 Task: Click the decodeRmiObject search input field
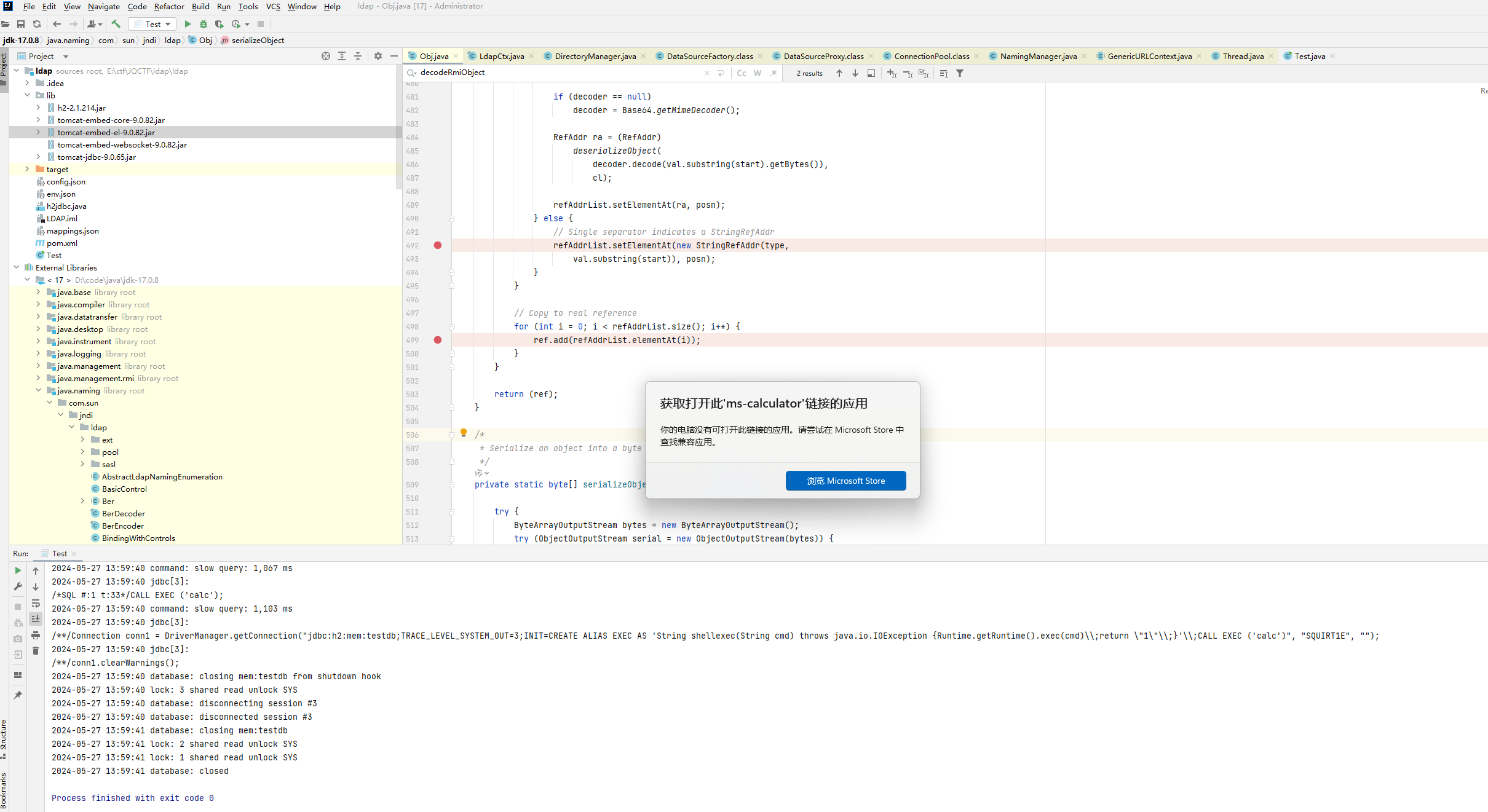tap(560, 73)
